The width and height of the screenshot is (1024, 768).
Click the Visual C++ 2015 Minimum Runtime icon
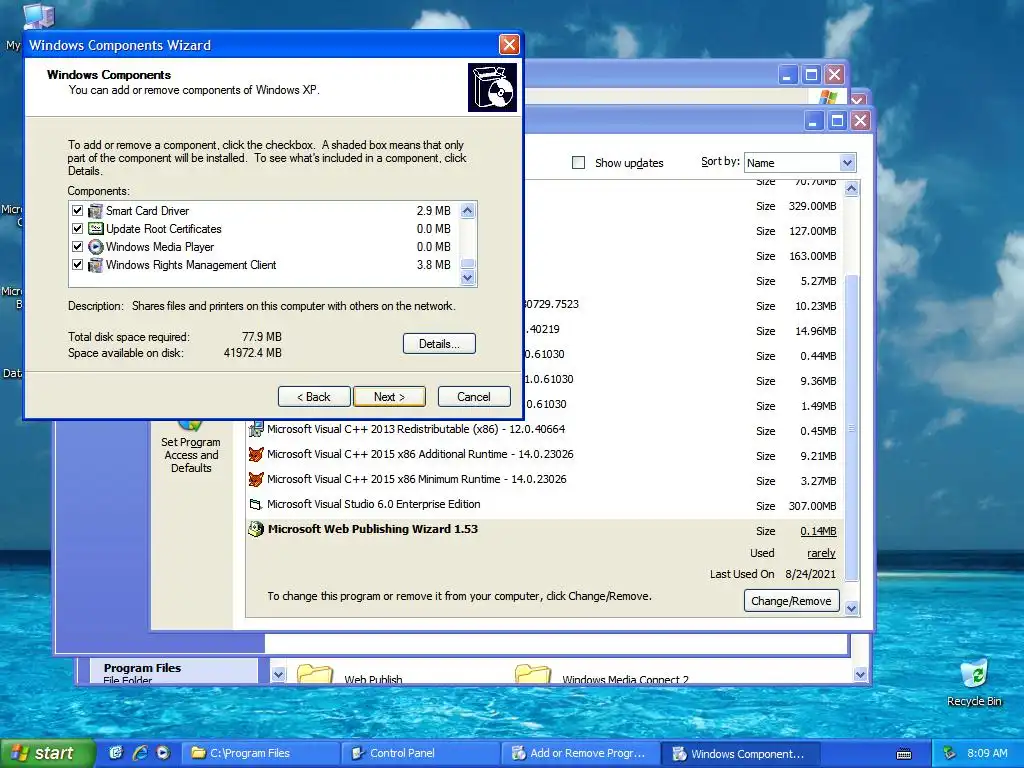pos(256,479)
